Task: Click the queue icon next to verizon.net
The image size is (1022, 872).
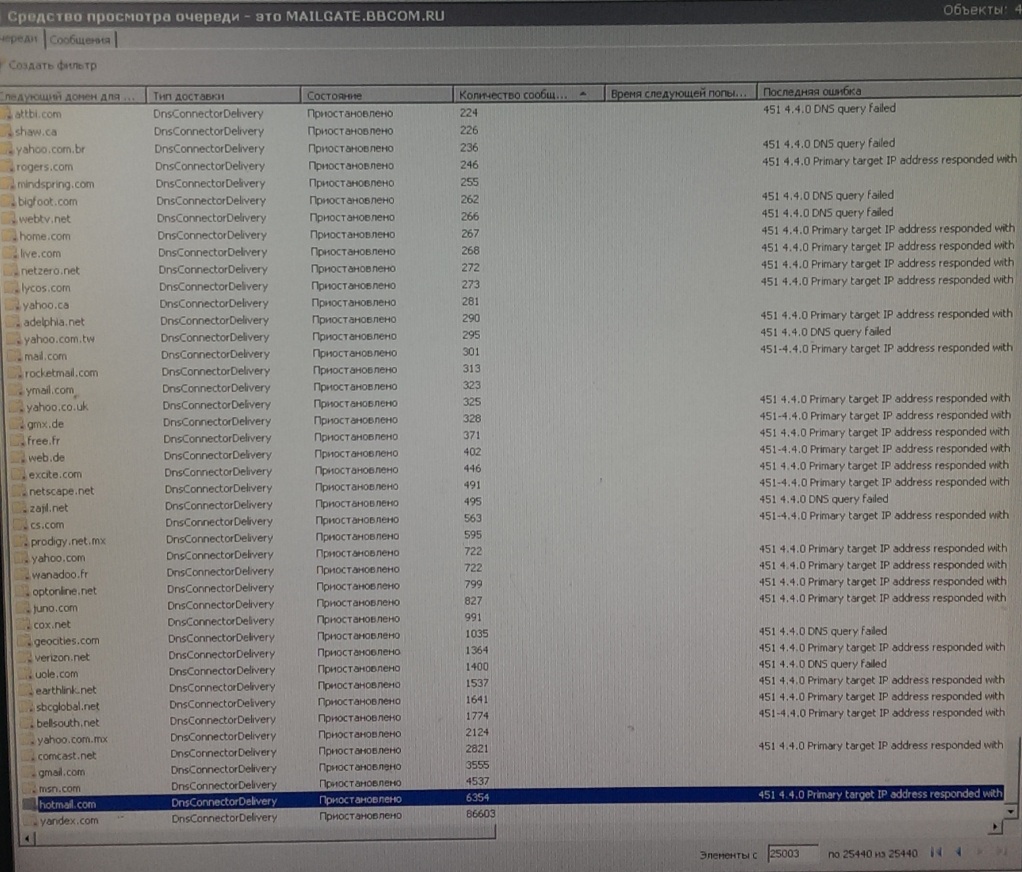Action: [25, 657]
